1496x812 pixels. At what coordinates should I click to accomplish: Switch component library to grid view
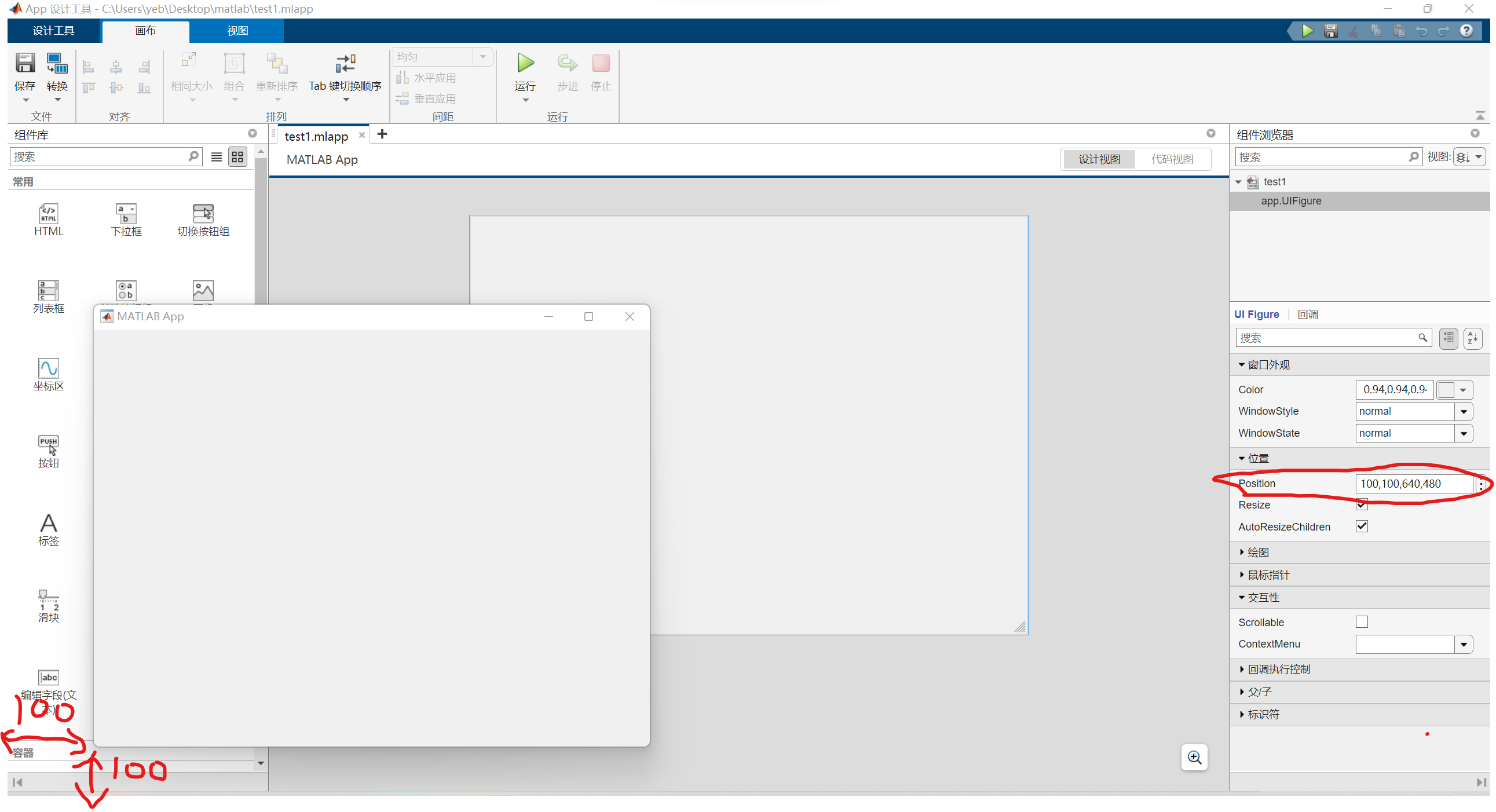[x=237, y=157]
